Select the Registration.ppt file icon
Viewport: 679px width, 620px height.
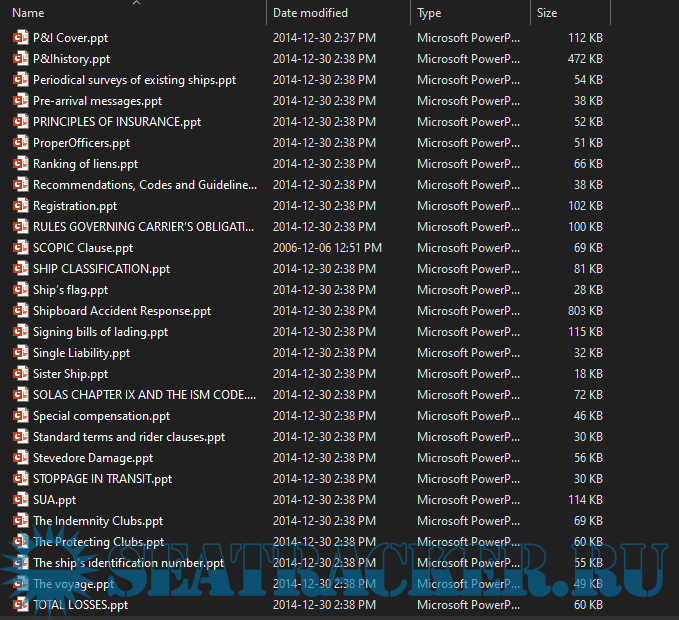pyautogui.click(x=20, y=206)
